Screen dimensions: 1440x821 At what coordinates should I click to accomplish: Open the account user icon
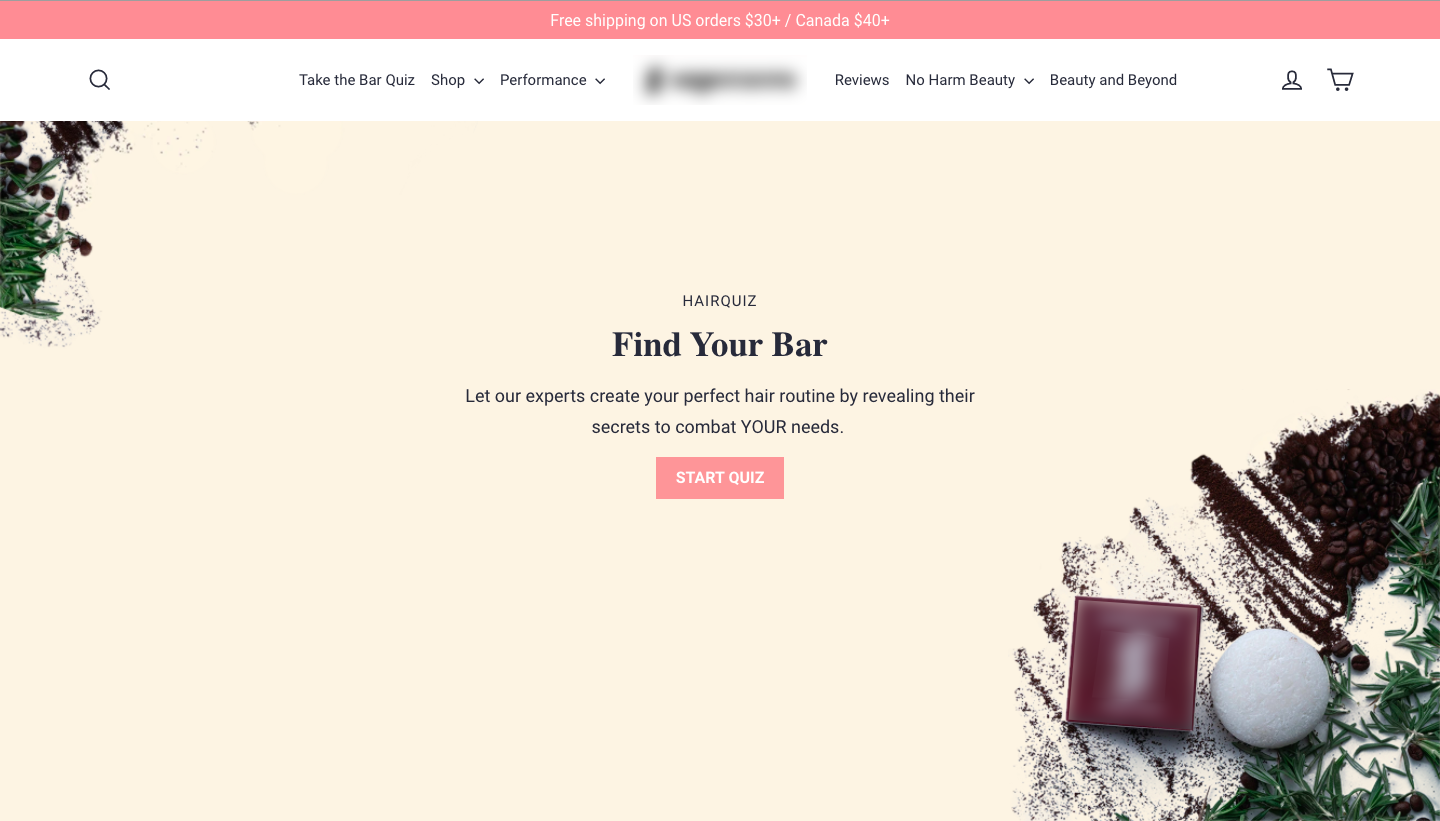1292,80
